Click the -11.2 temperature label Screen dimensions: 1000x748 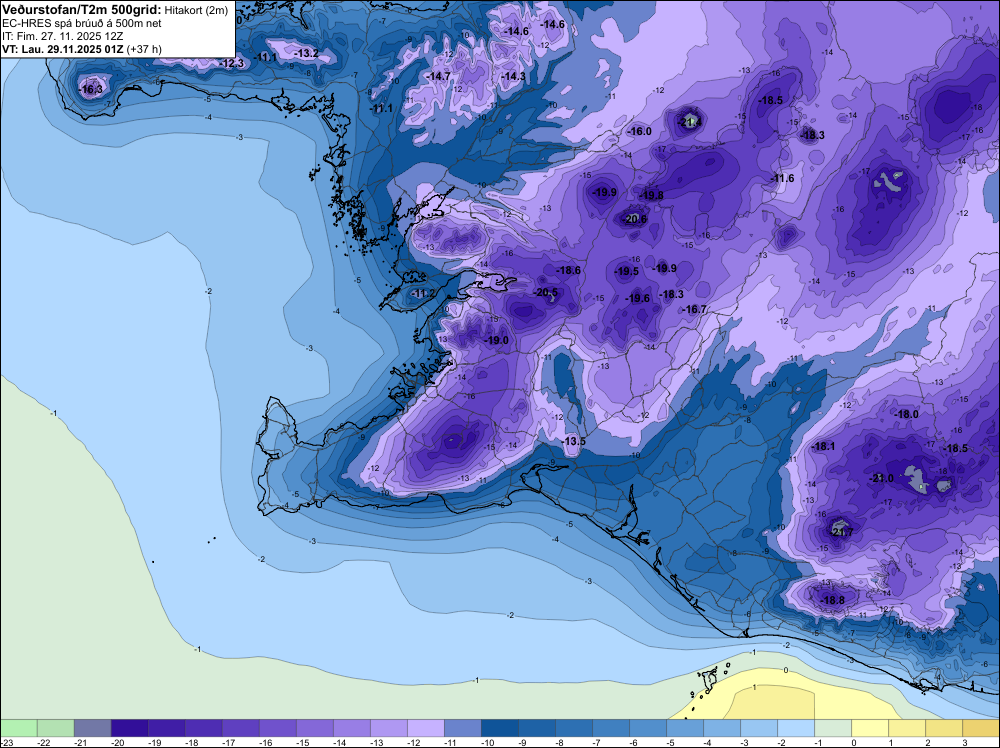(422, 293)
